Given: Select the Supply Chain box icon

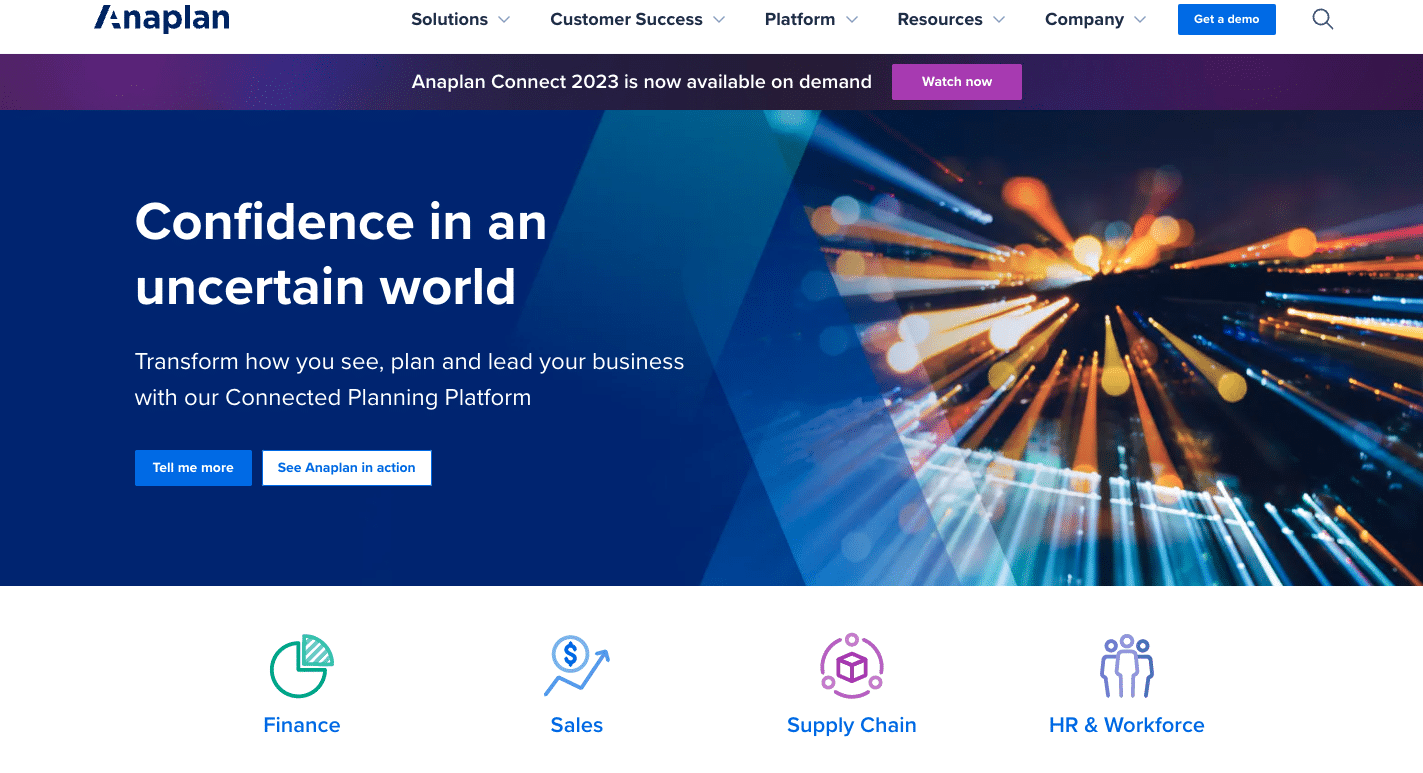Looking at the screenshot, I should click(851, 666).
